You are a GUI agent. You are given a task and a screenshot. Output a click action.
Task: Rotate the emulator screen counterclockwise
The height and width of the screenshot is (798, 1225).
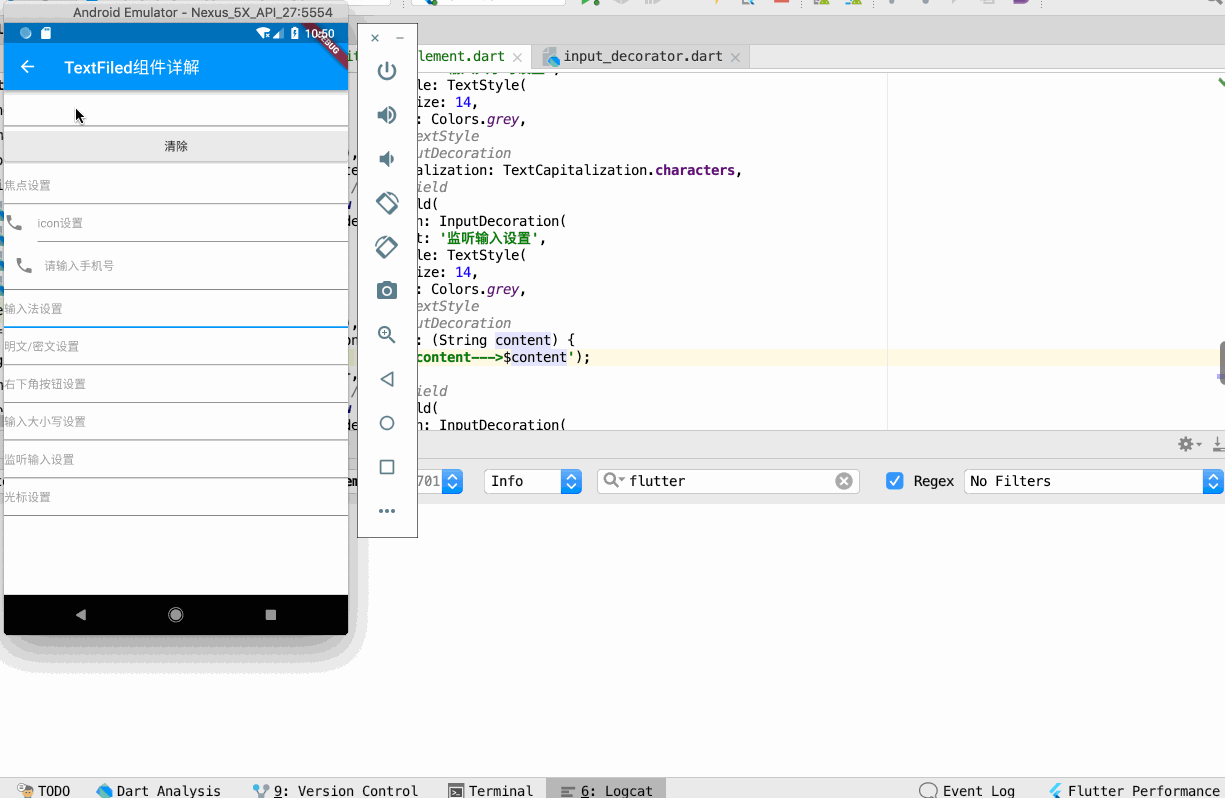[387, 202]
